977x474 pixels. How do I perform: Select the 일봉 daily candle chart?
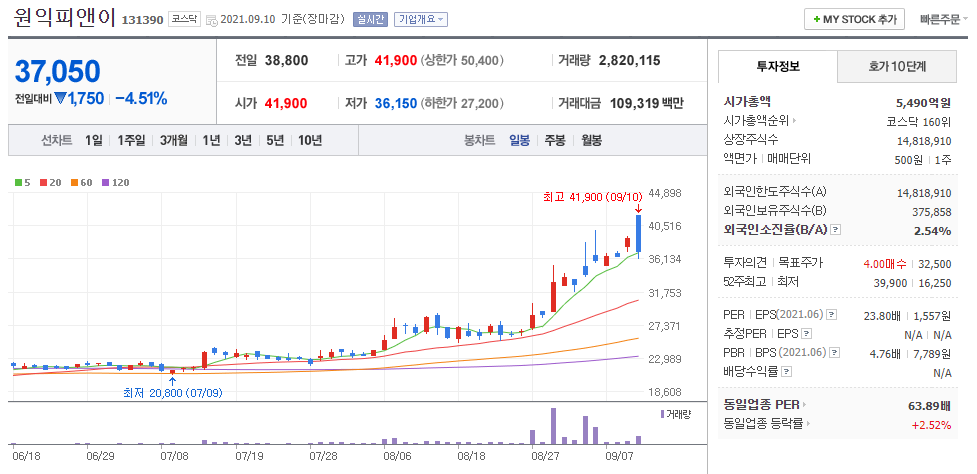pos(519,140)
